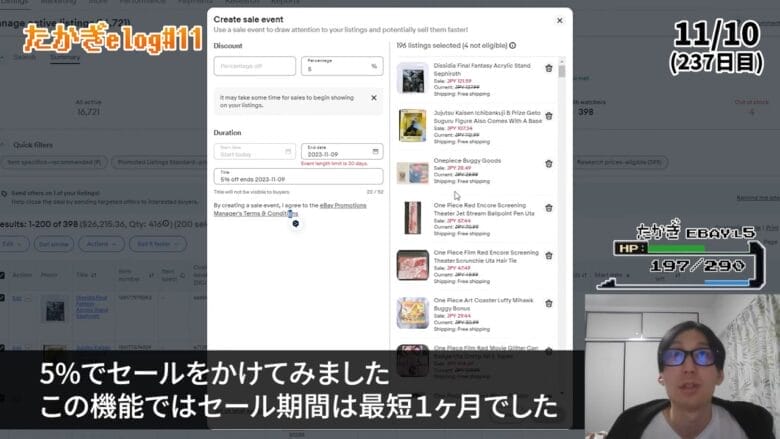The width and height of the screenshot is (780, 439).
Task: Open Jet Stream Ballpoint Pen thumbnail
Action: coord(412,218)
